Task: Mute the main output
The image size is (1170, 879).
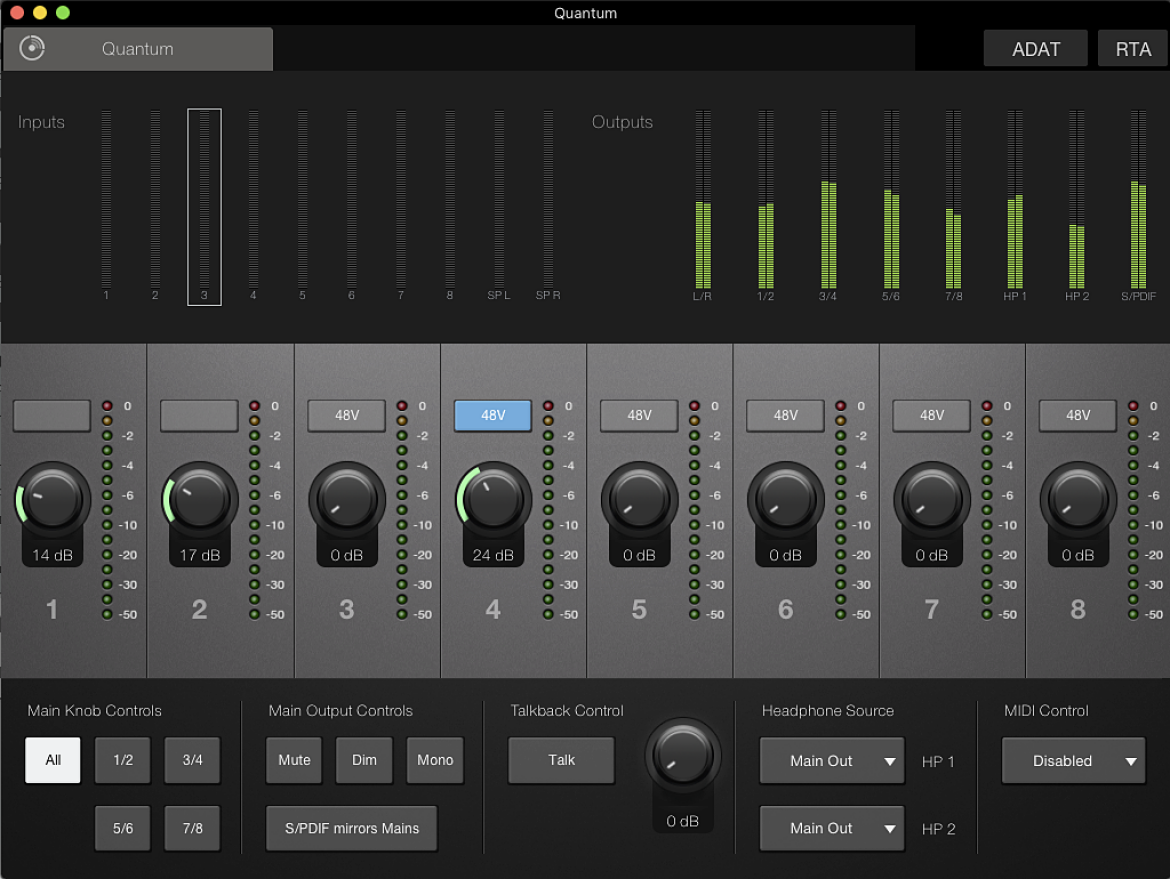Action: [x=294, y=760]
